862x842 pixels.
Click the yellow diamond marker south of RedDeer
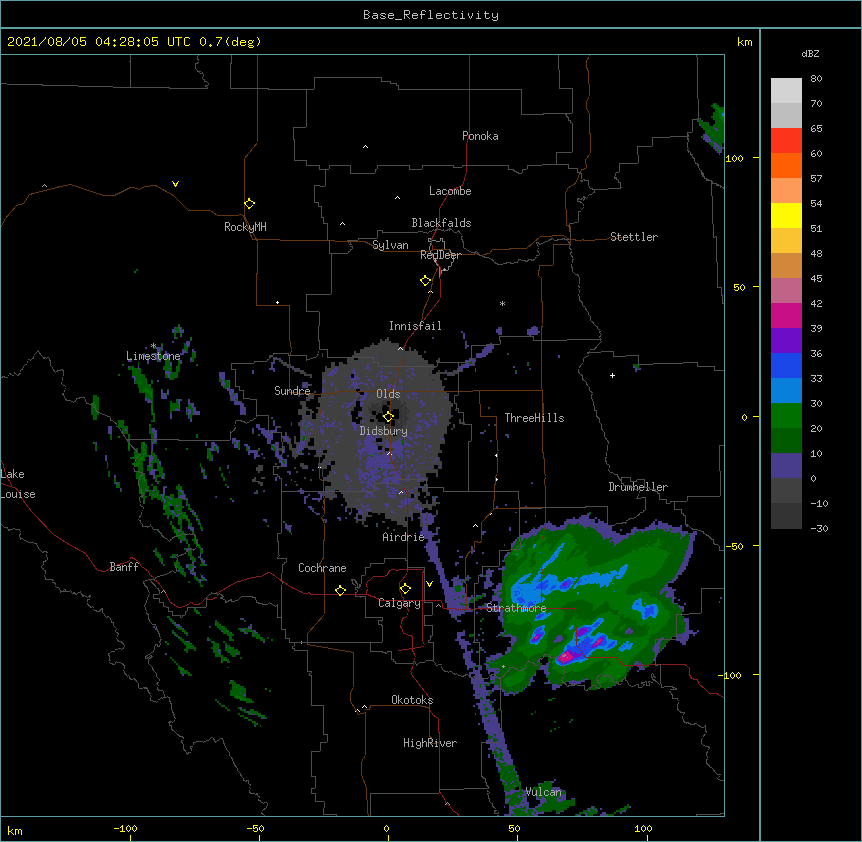click(425, 281)
